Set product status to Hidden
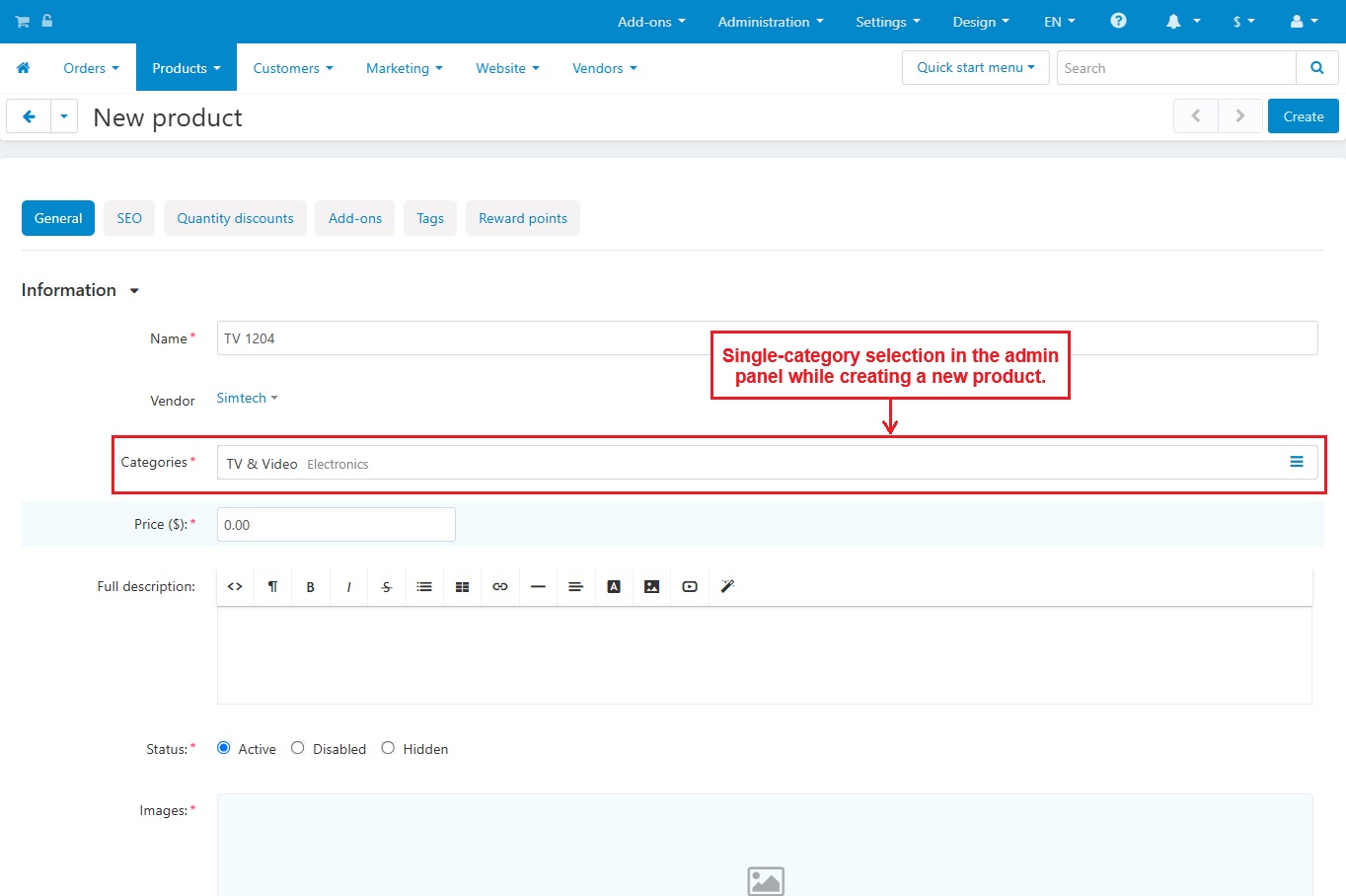Screen dimensions: 1346x896 [388, 748]
